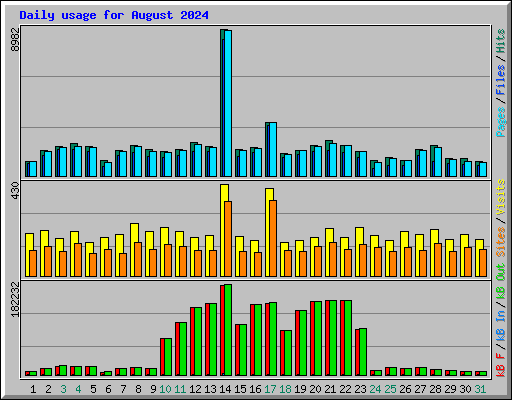The image size is (512, 400).
Task: Click green weekend day label 11
Action: 180,389
